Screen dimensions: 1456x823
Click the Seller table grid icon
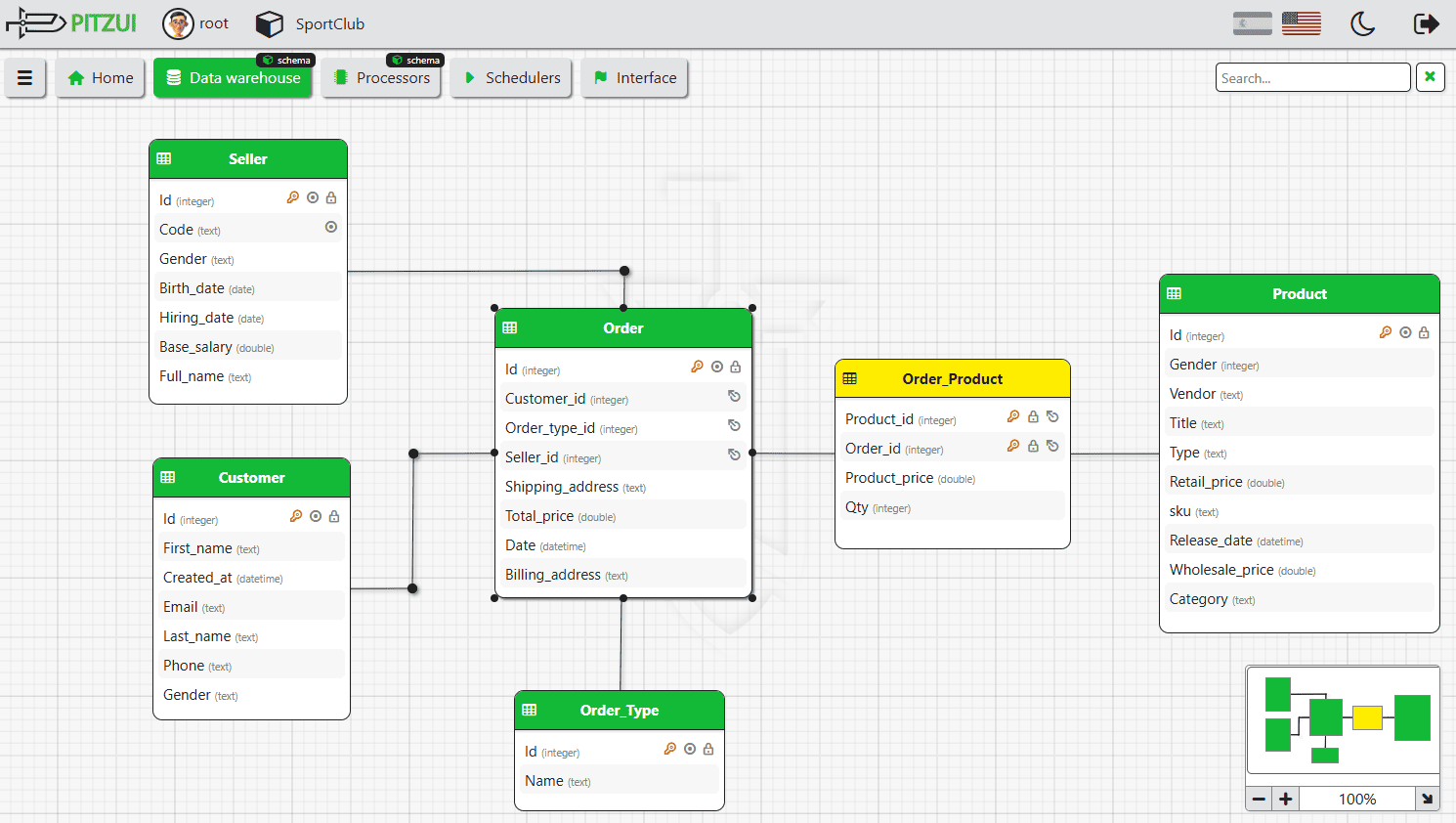[x=164, y=158]
